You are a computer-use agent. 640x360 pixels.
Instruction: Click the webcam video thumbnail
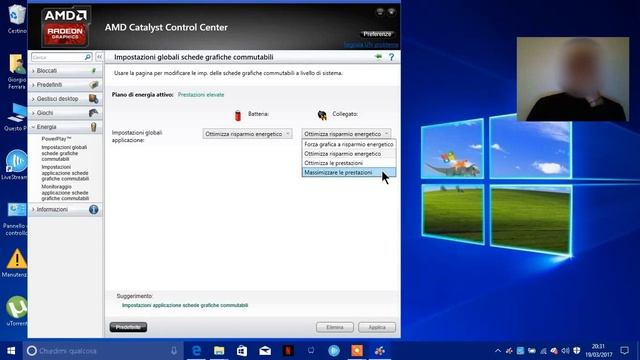point(573,79)
